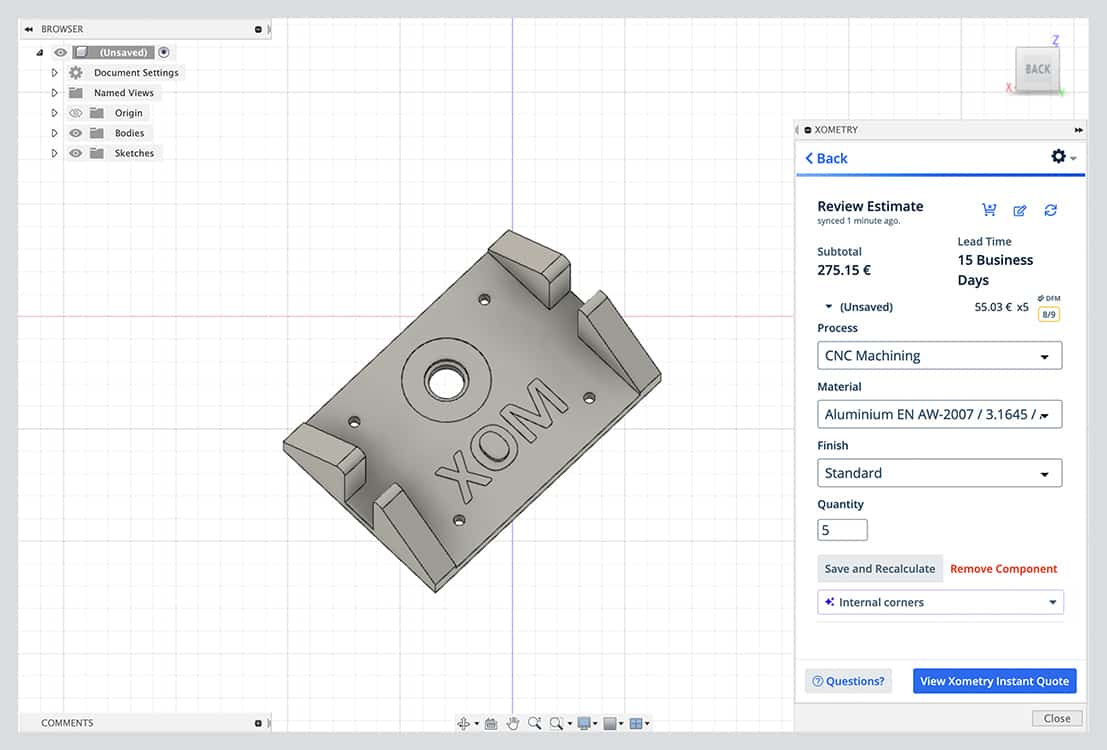Viewport: 1107px width, 750px height.
Task: Select the Orbit tool in the navigation bar
Action: (x=464, y=723)
